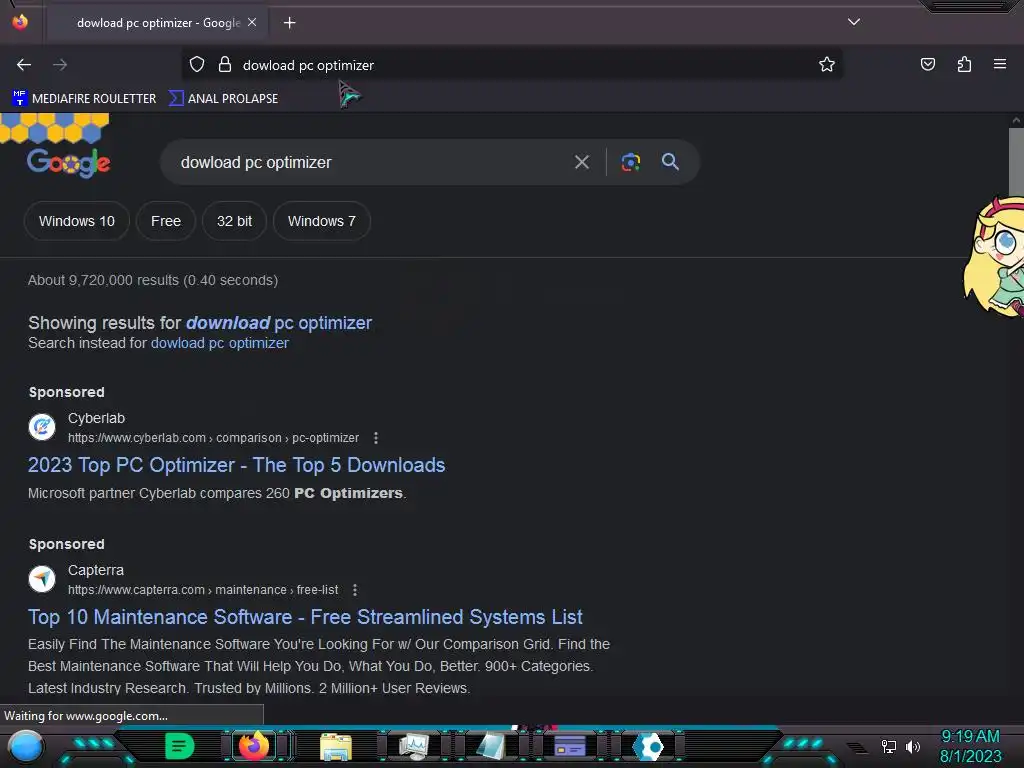Click the Capterra advertiser name

point(95,570)
